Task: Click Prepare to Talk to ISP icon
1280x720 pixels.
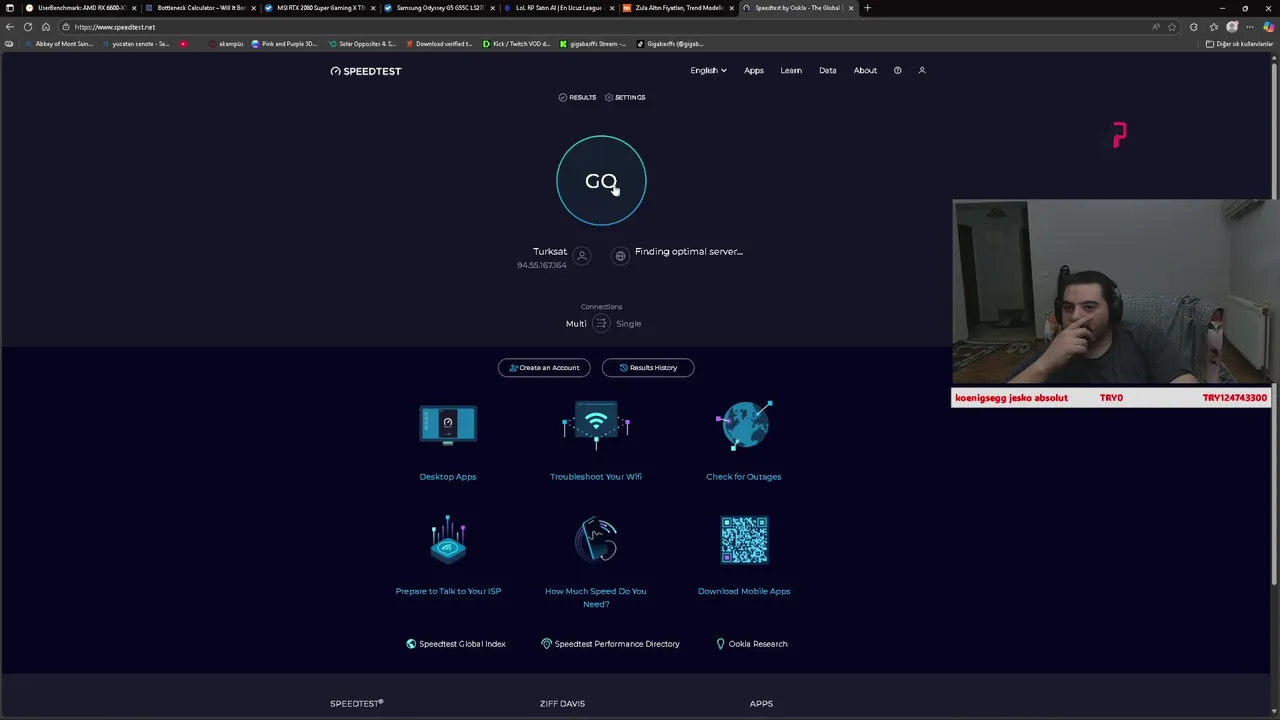Action: [448, 540]
